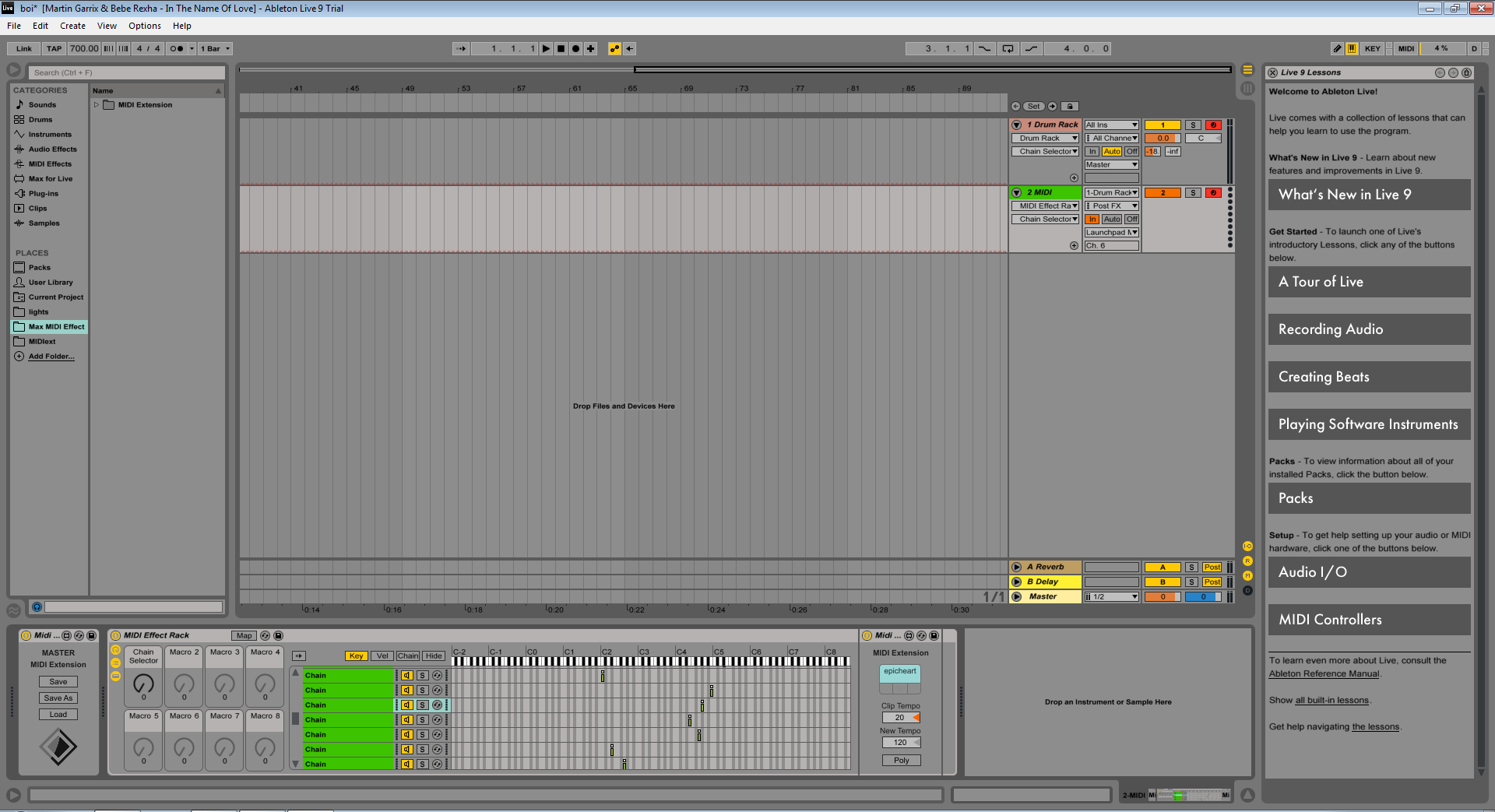
Task: Toggle the Follow button in transport
Action: click(x=461, y=48)
